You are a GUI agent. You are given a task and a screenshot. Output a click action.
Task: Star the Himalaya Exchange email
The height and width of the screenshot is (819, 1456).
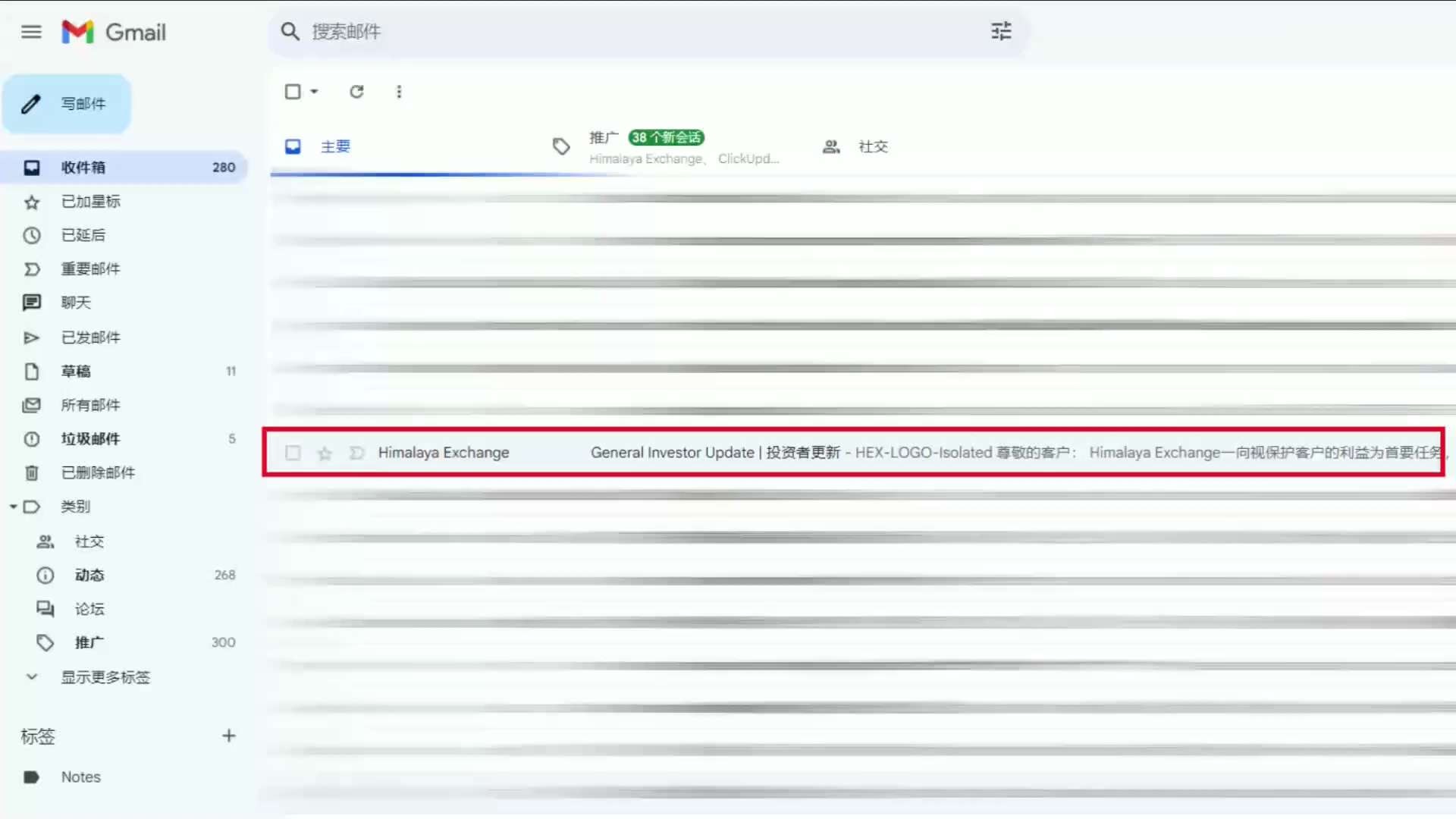coord(325,453)
